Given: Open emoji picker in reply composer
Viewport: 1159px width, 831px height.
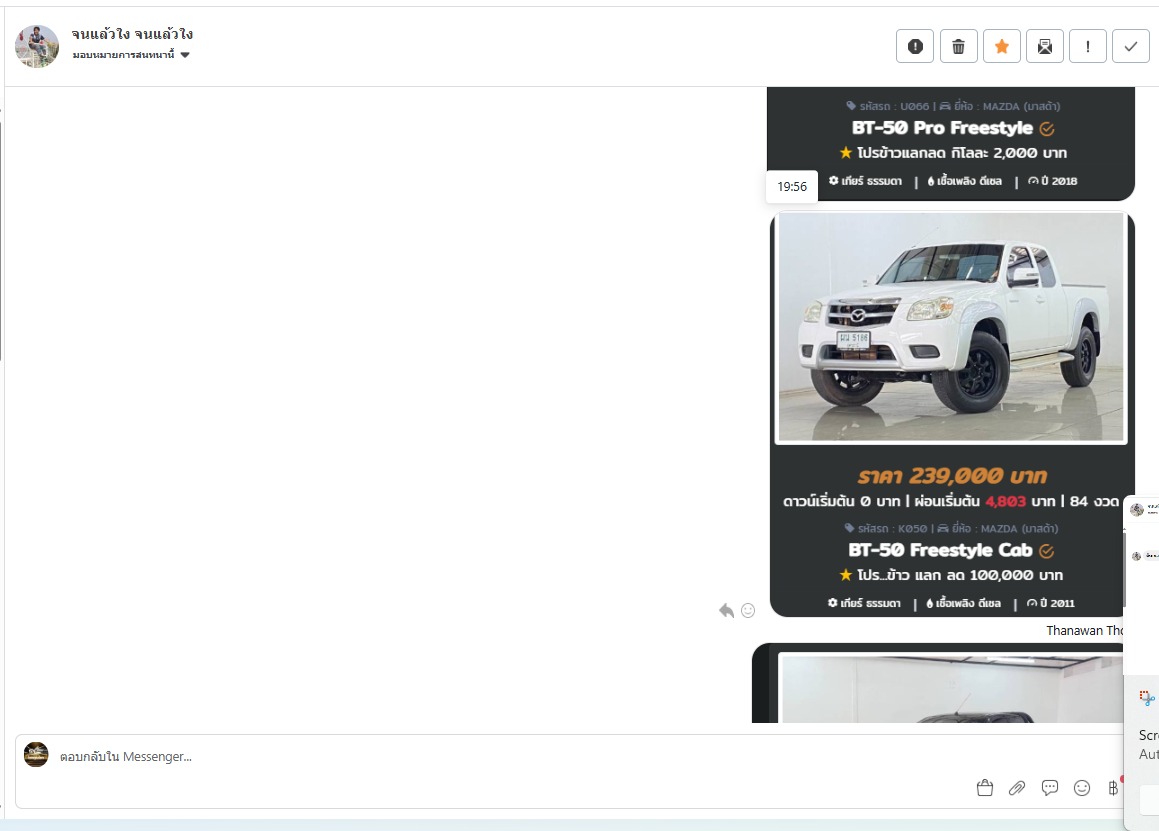Looking at the screenshot, I should [1082, 788].
